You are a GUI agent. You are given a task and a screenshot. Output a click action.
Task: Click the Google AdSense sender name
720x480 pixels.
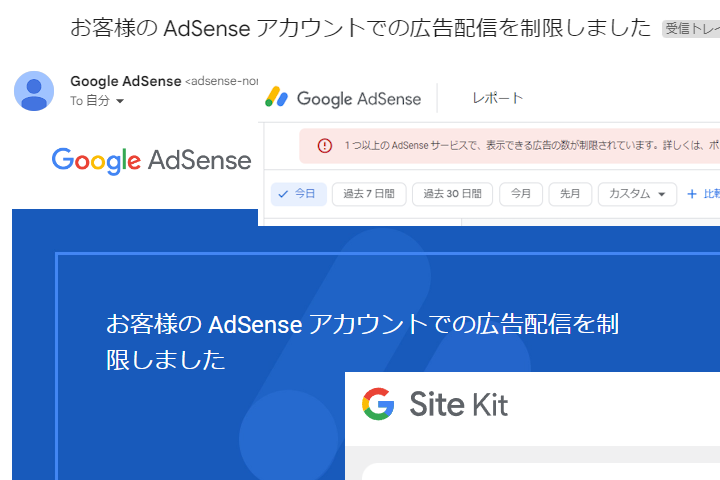click(x=125, y=81)
